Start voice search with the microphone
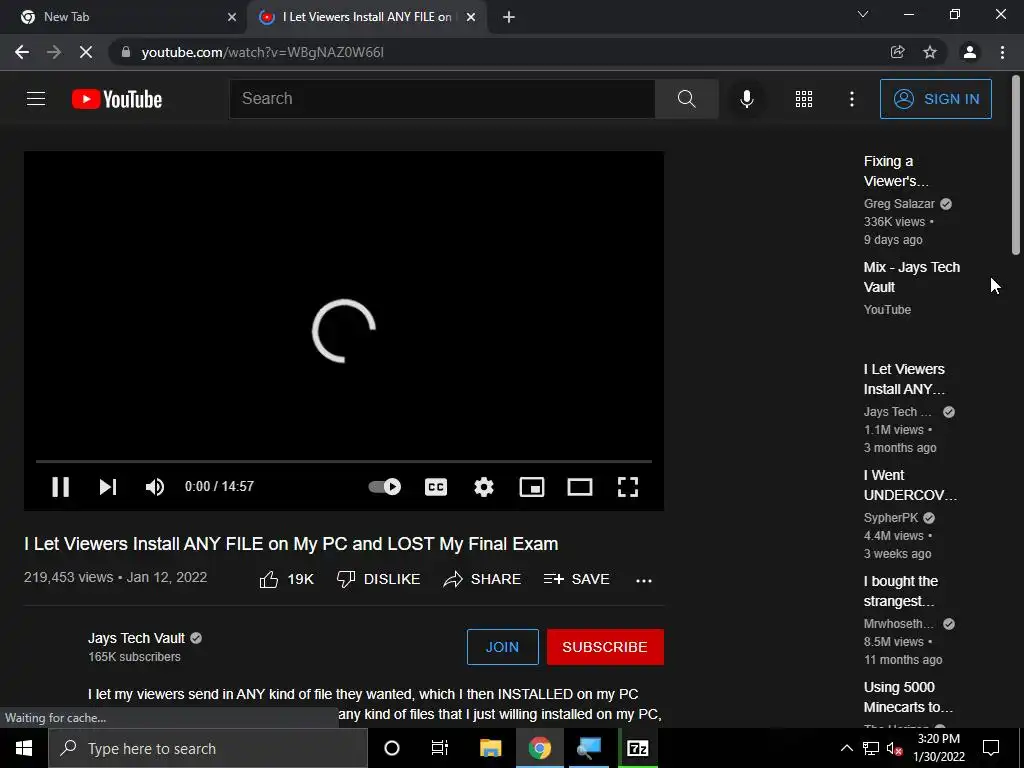This screenshot has height=768, width=1024. point(746,99)
